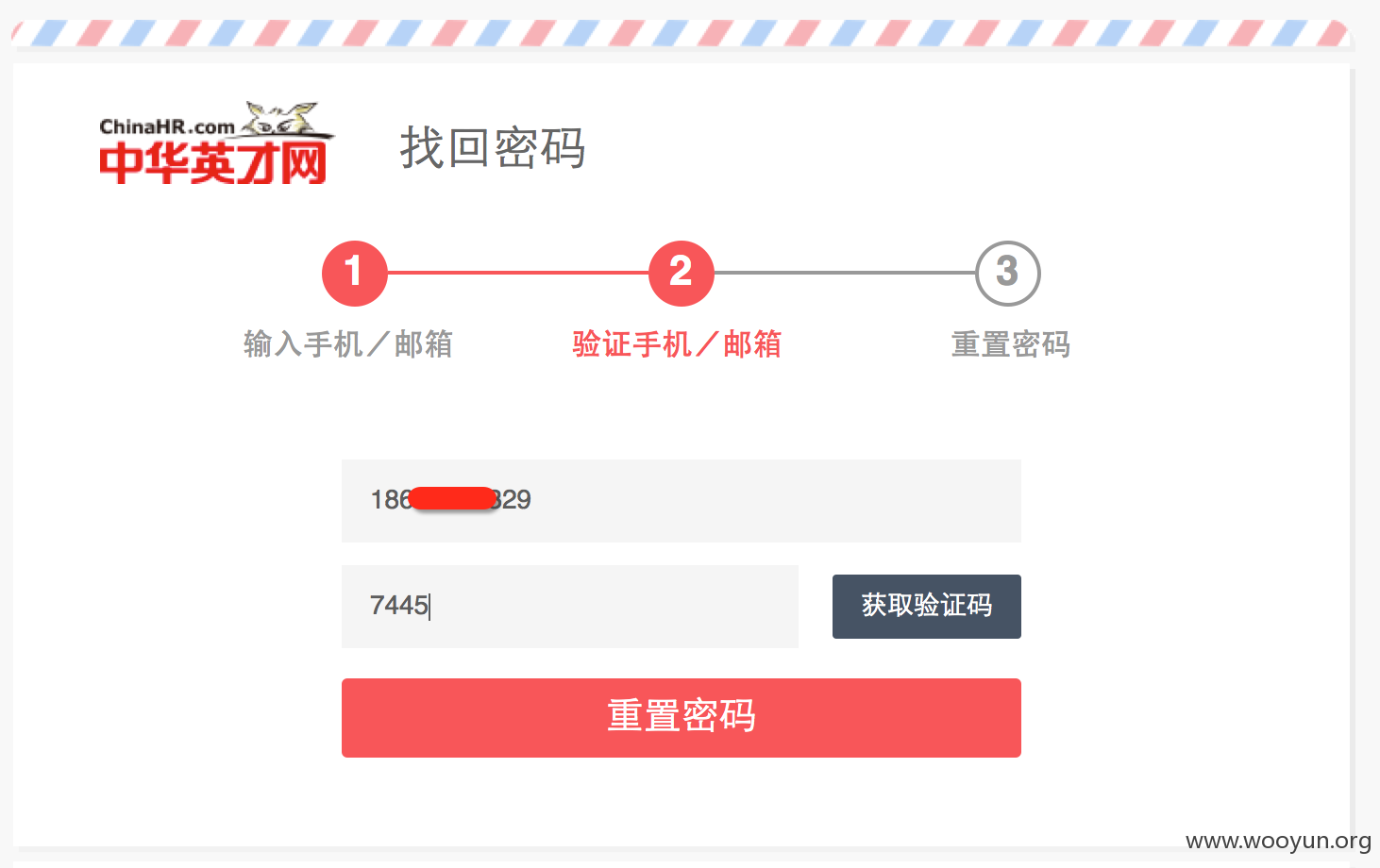This screenshot has width=1380, height=868.
Task: Select step 1 circle icon
Action: (x=355, y=274)
